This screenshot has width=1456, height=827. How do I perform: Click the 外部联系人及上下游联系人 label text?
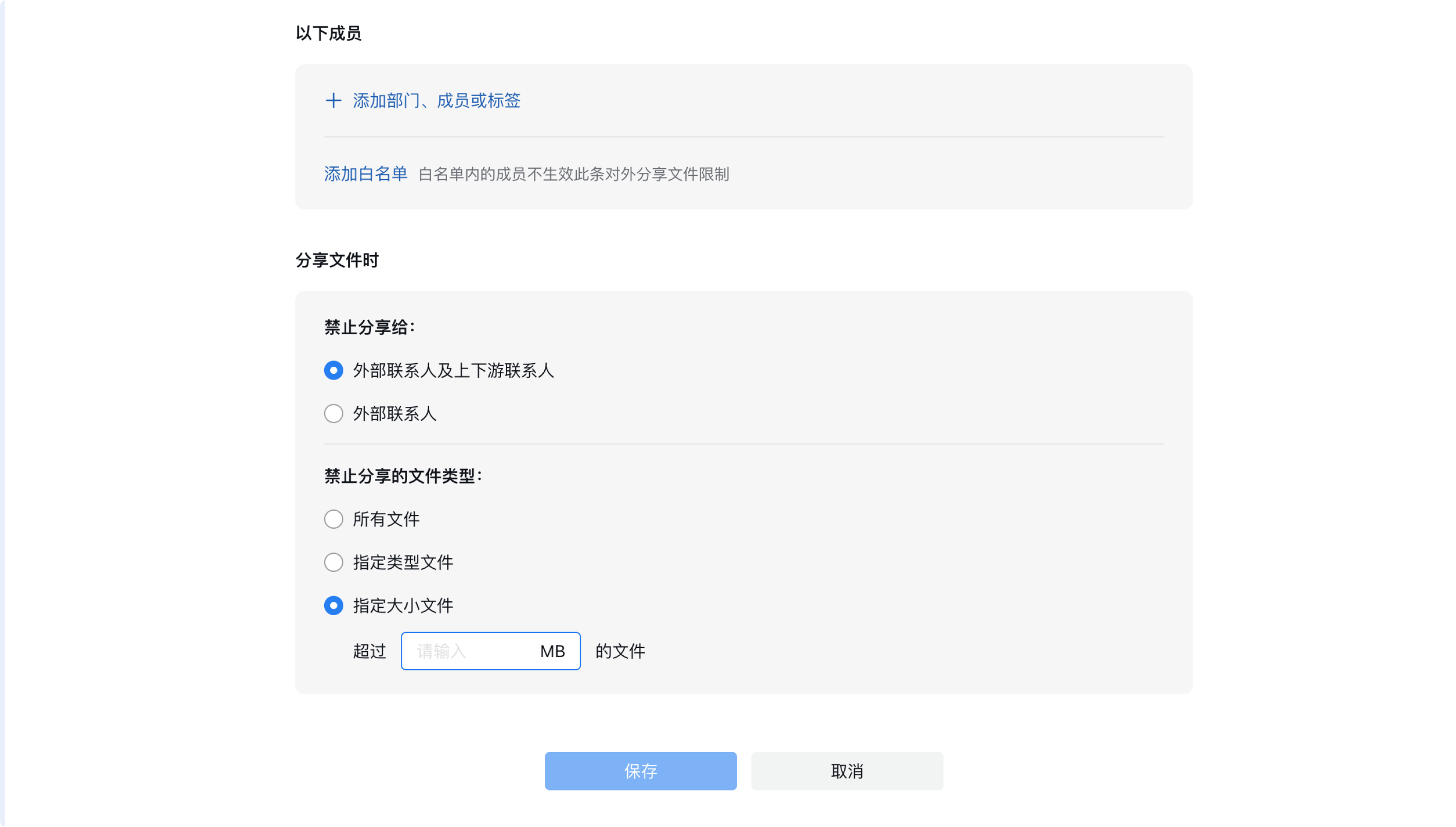click(453, 370)
